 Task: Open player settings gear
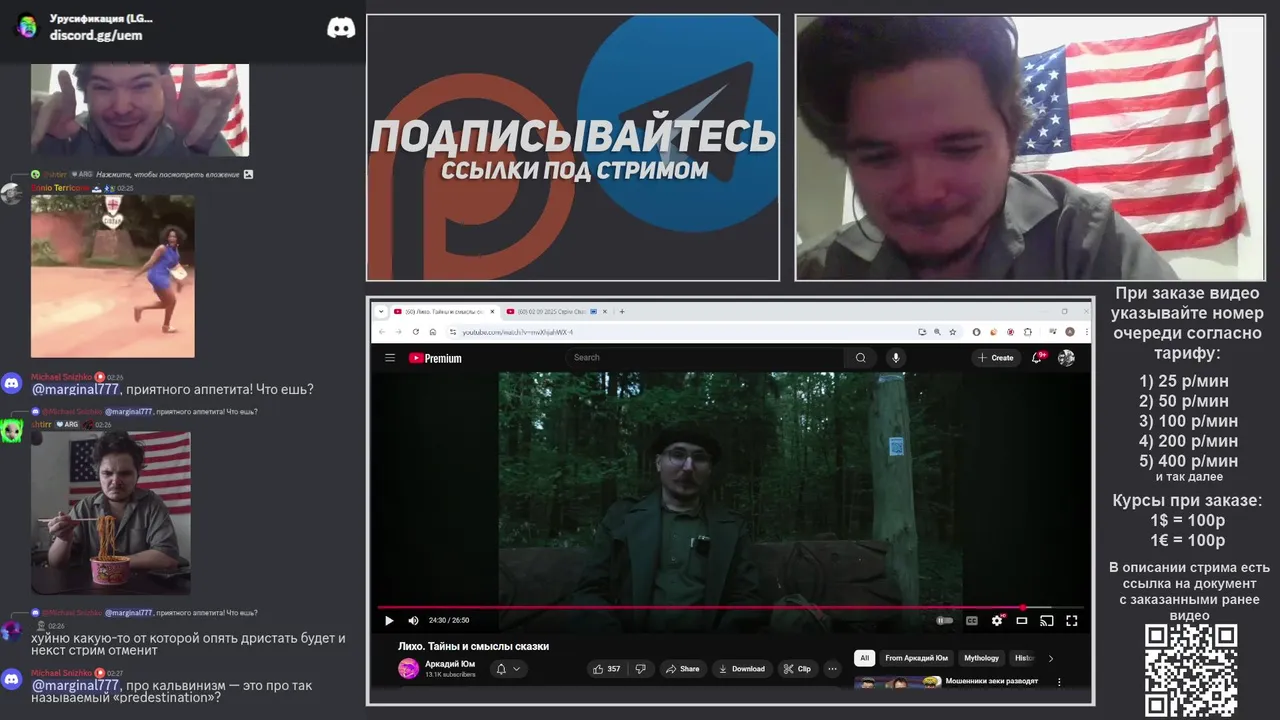click(997, 620)
